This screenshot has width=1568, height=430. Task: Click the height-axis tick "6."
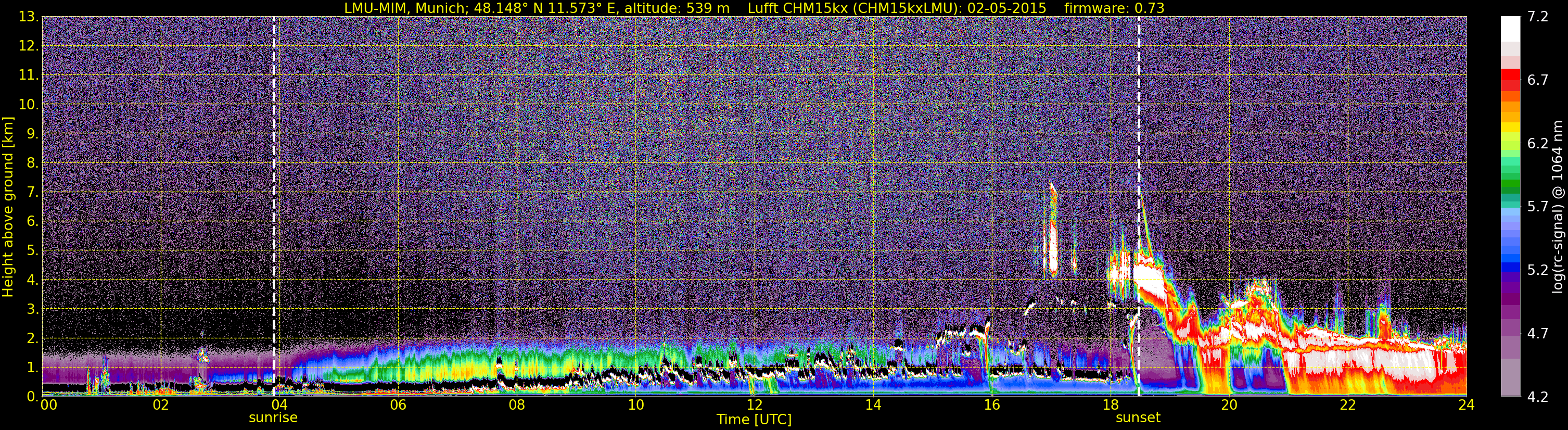click(x=33, y=222)
